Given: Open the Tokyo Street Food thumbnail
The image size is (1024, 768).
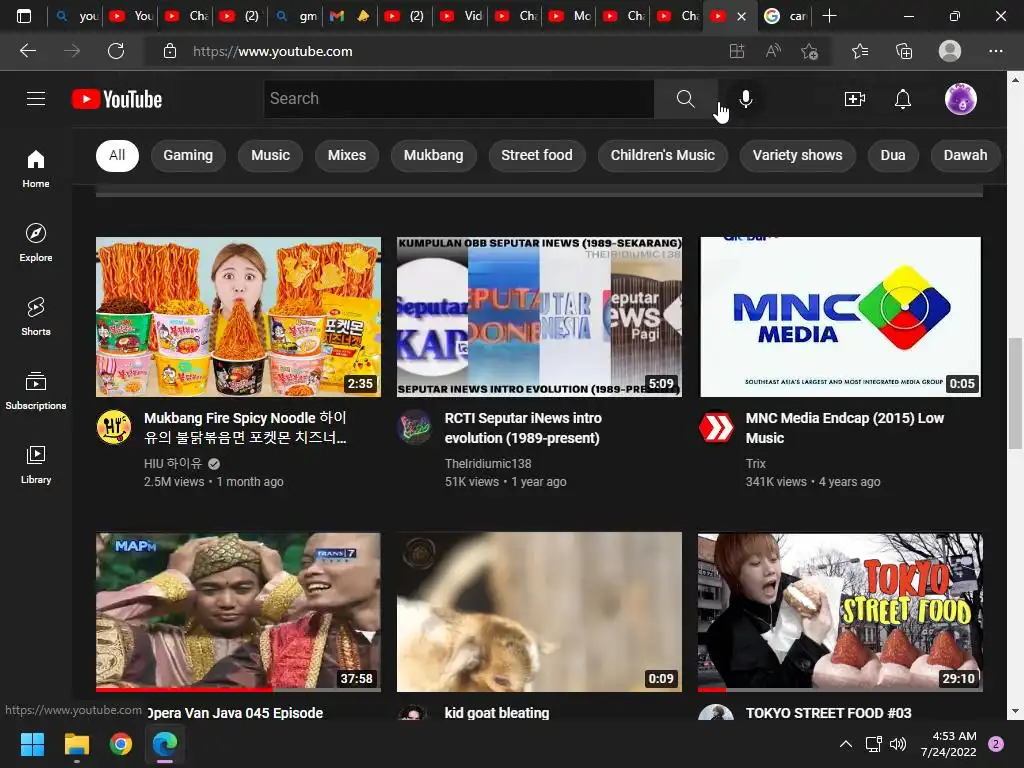Looking at the screenshot, I should [840, 612].
